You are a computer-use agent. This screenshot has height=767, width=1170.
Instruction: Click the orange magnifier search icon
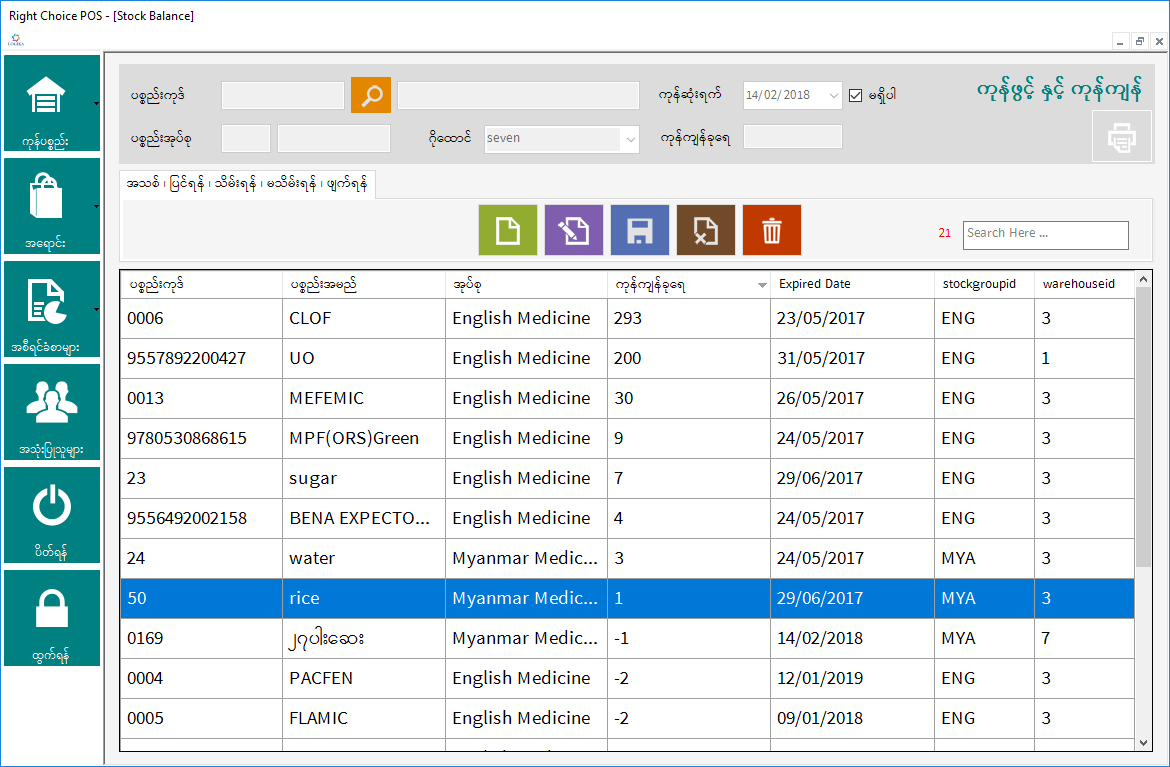tap(371, 96)
